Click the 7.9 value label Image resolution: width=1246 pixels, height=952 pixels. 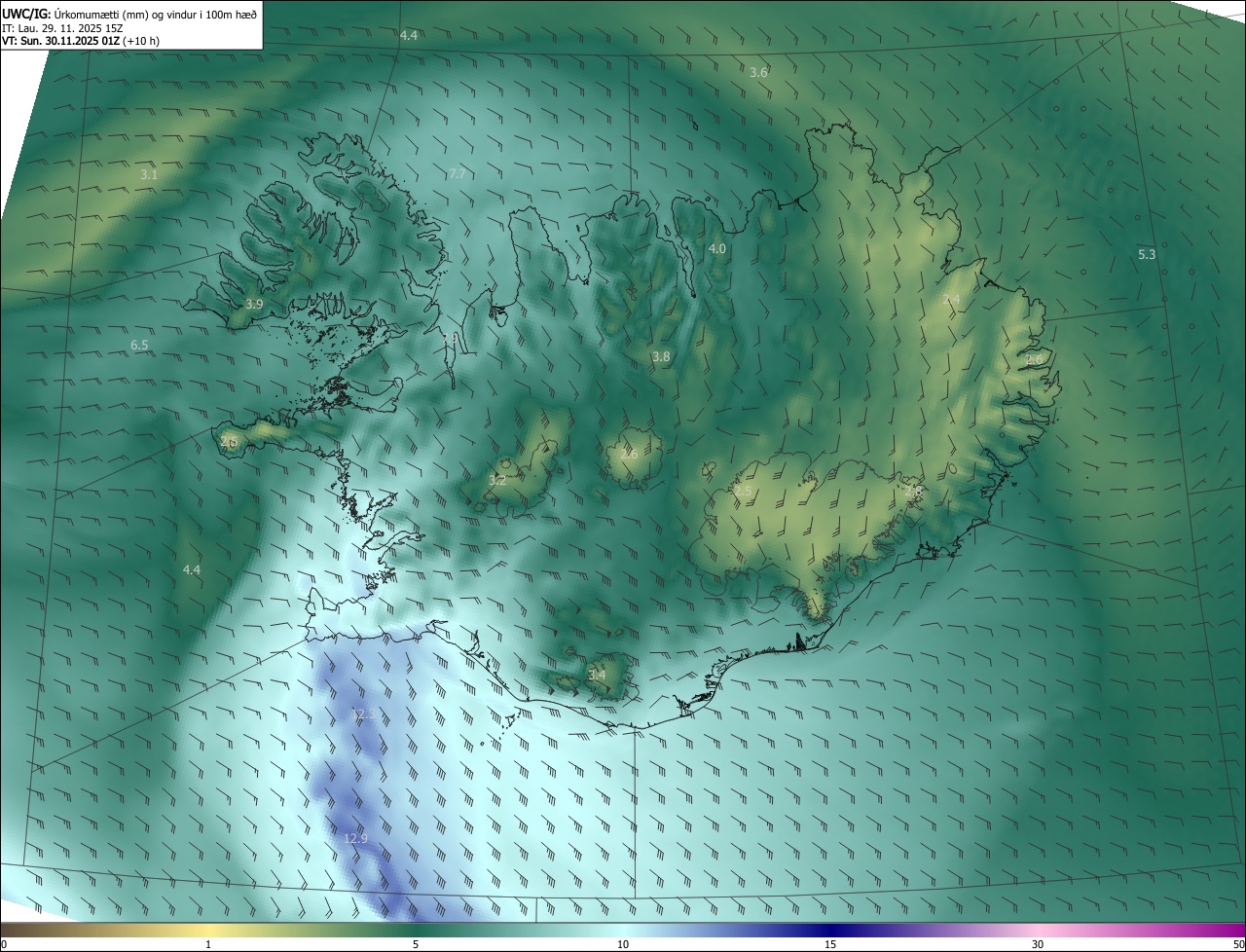click(x=451, y=337)
